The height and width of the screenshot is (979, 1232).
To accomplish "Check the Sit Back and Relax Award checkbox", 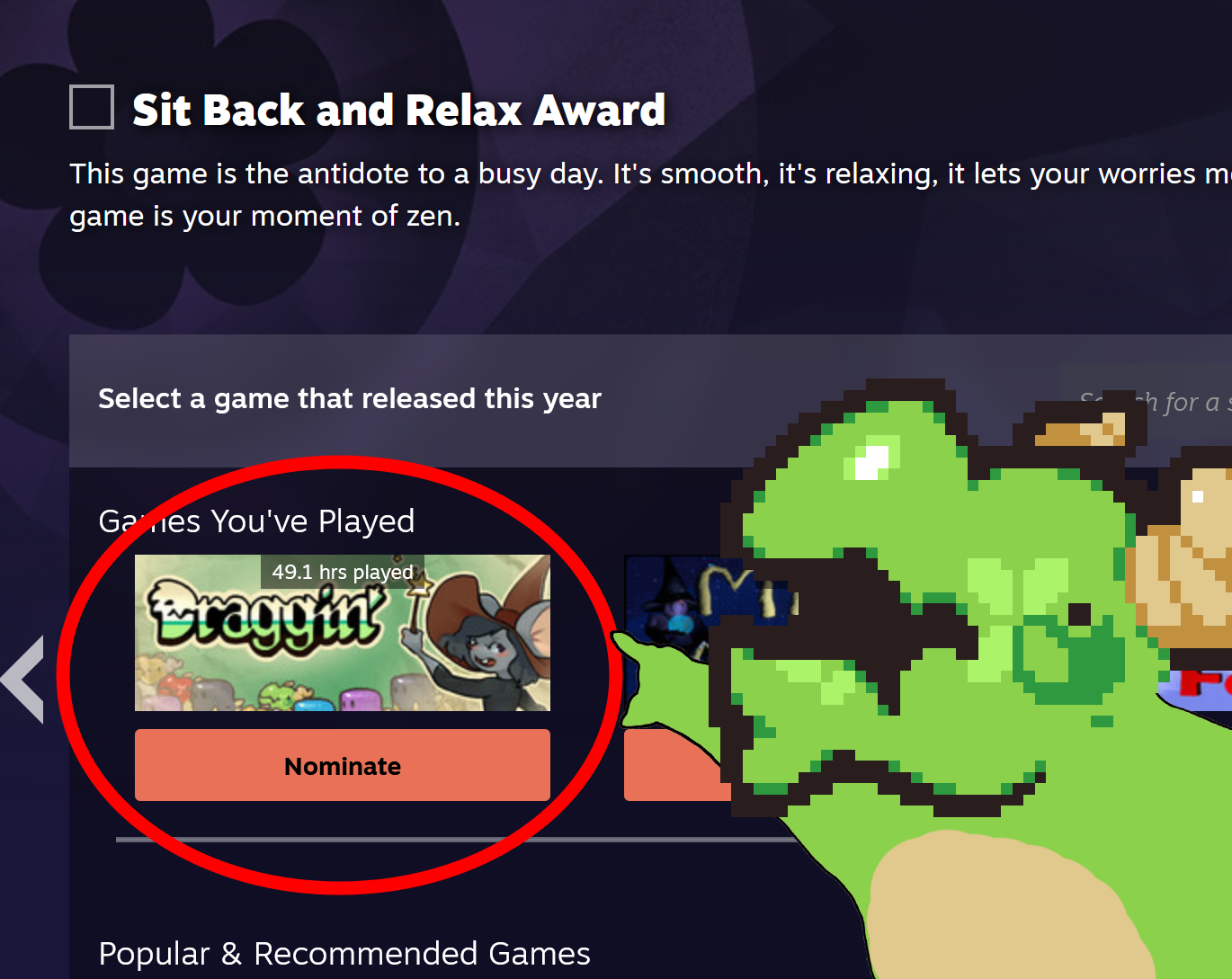I will pos(92,107).
